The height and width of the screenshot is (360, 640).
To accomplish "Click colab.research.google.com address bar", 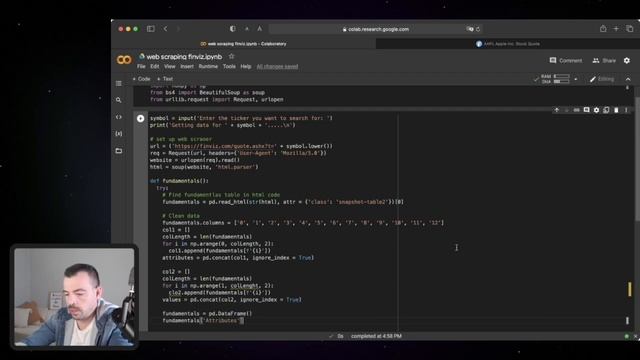I will coord(375,29).
